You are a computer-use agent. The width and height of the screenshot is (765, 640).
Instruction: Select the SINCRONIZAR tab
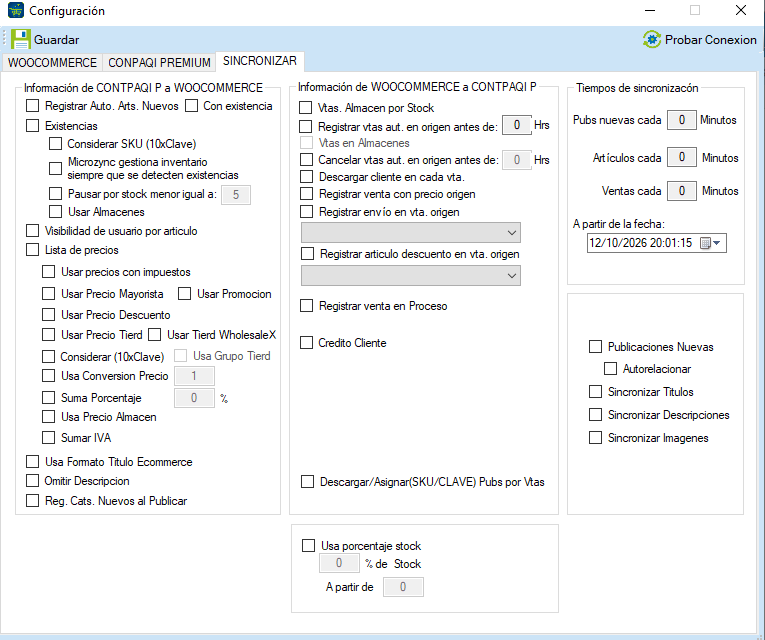[x=260, y=61]
